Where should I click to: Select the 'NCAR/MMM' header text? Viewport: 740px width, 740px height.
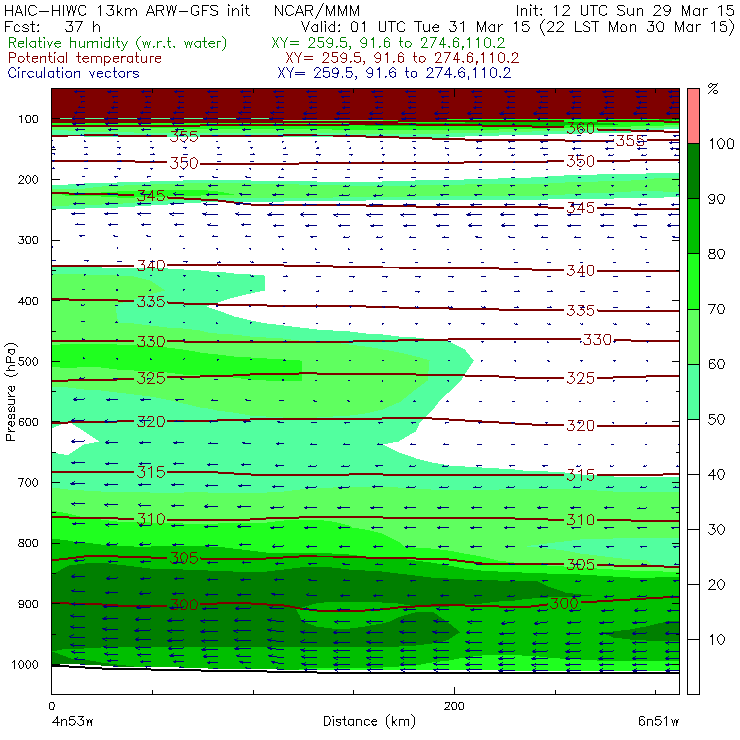click(317, 11)
